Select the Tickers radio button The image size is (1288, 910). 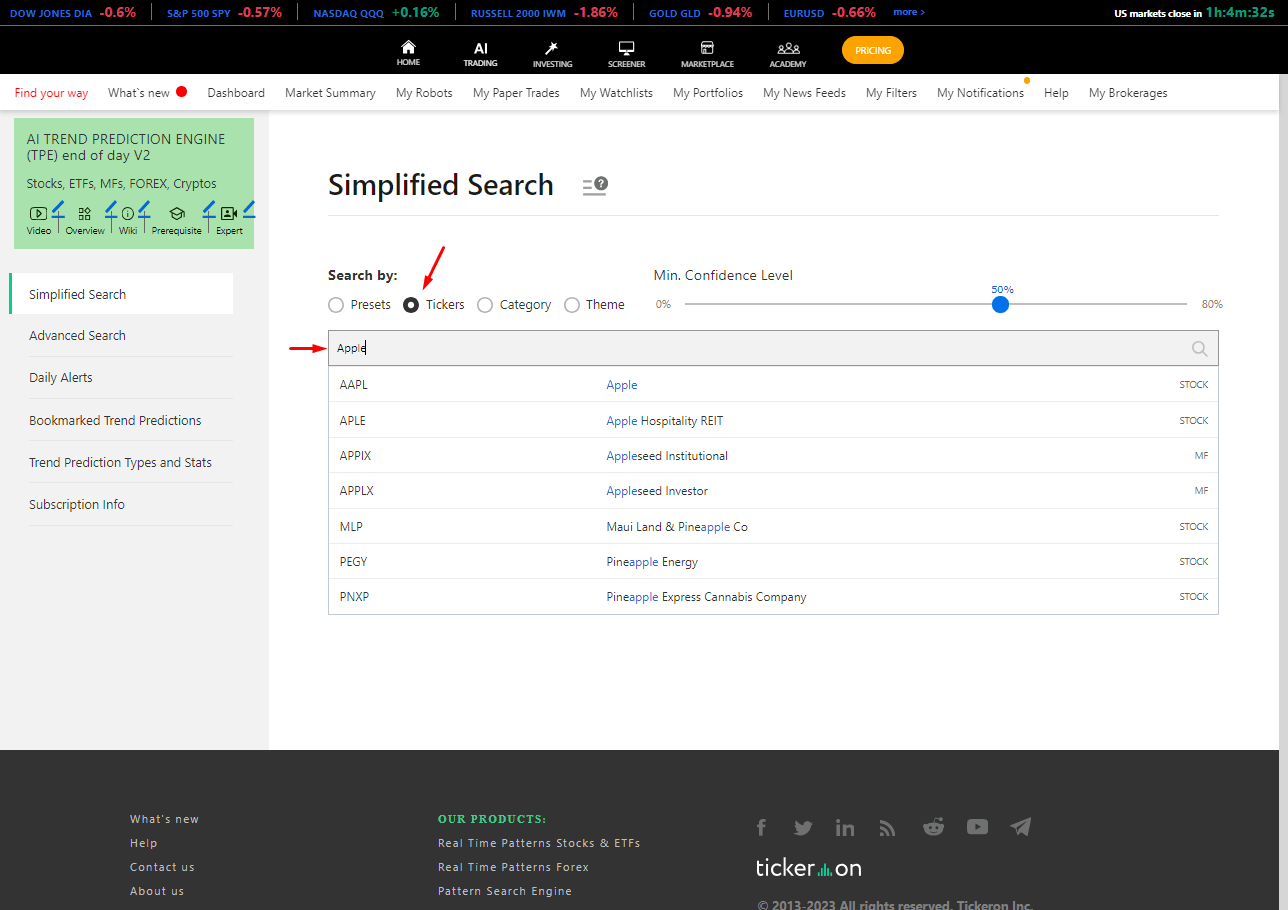411,305
